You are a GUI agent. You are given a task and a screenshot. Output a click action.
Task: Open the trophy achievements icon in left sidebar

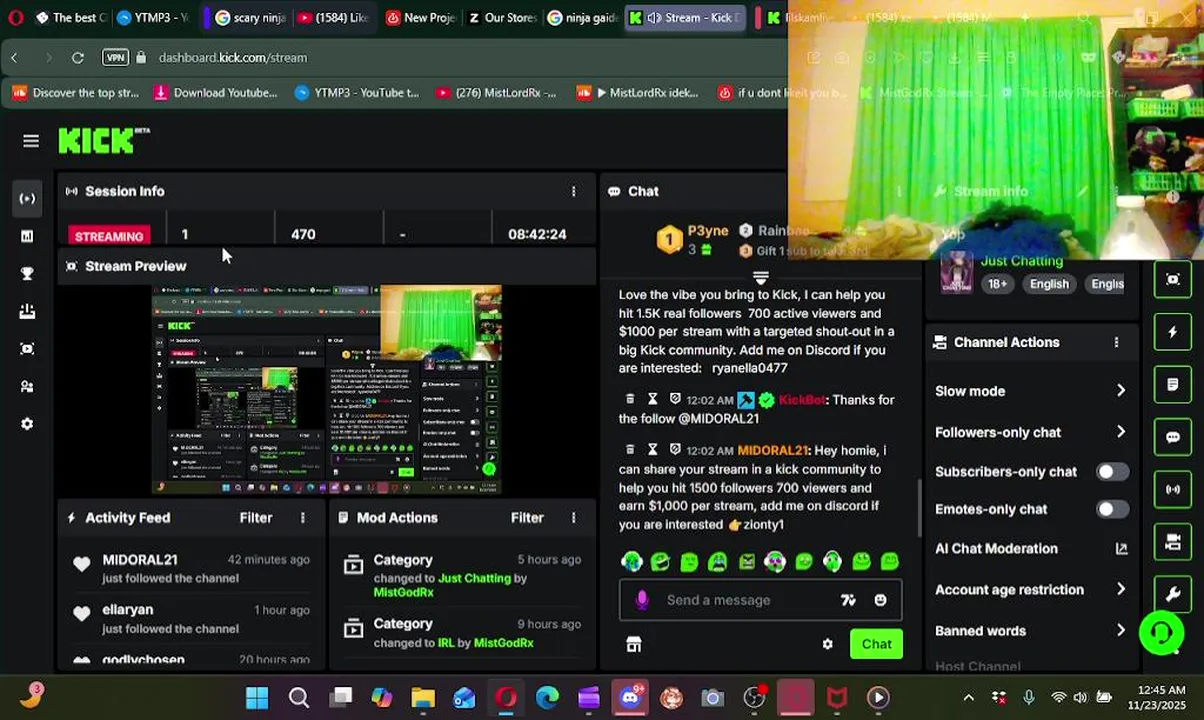(x=27, y=274)
